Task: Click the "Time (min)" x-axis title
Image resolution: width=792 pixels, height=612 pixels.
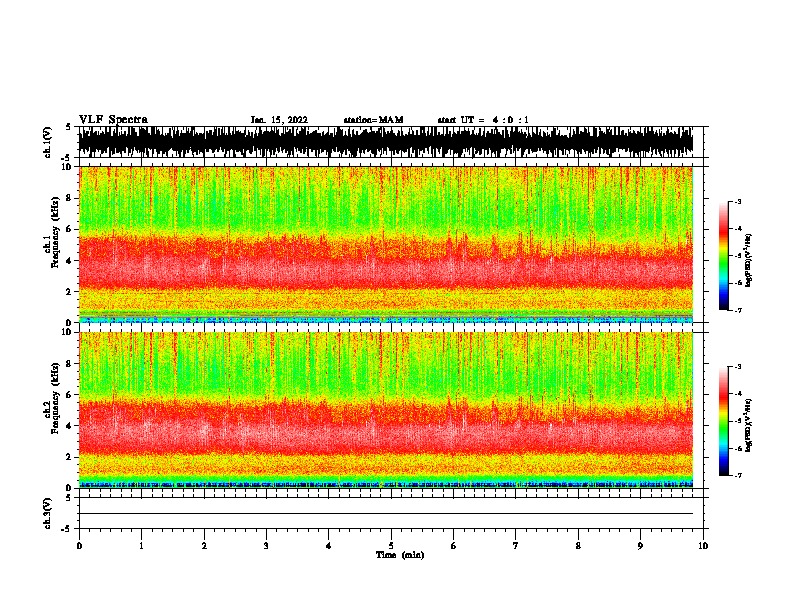Action: [x=400, y=555]
